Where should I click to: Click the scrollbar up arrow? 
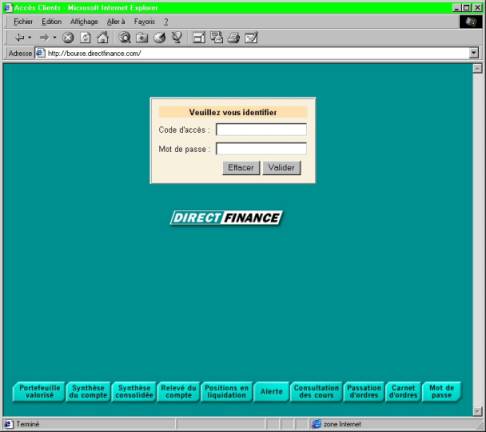coord(477,68)
